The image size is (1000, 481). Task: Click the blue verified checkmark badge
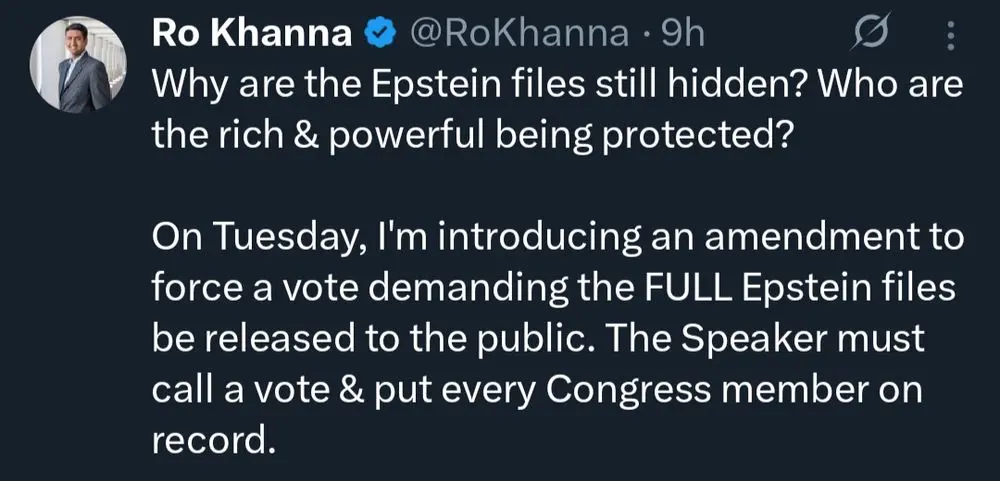(x=378, y=35)
